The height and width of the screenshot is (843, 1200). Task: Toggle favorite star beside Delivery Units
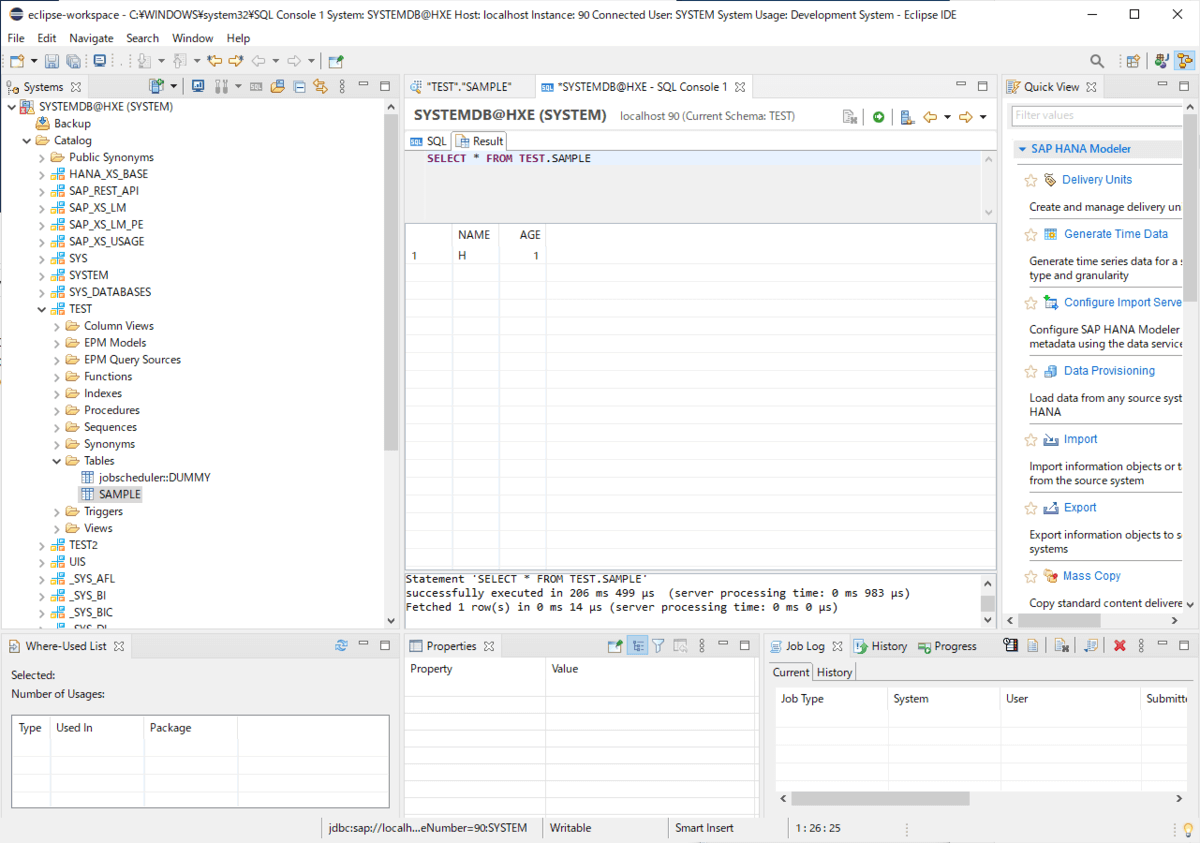(1031, 181)
